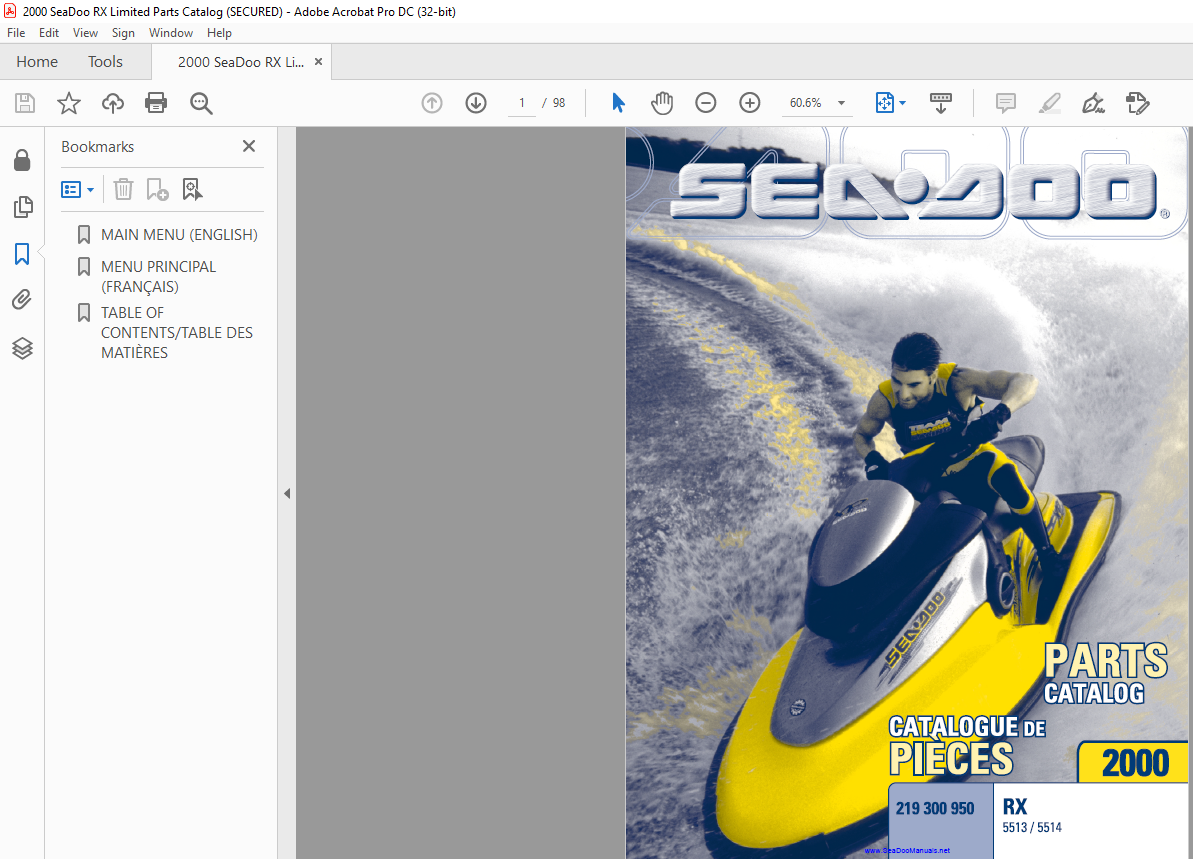Image resolution: width=1193 pixels, height=859 pixels.
Task: Click the upload to cloud icon
Action: click(x=113, y=103)
